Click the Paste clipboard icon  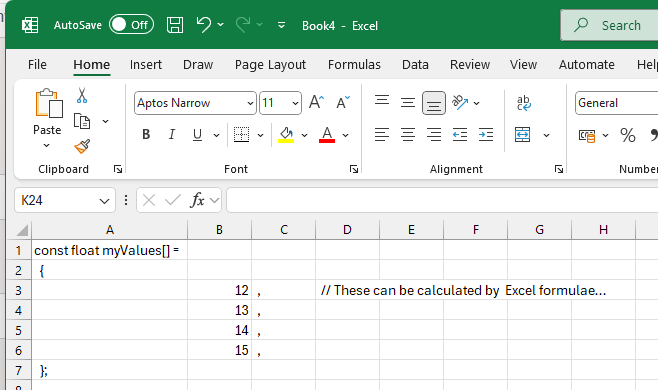tap(49, 103)
